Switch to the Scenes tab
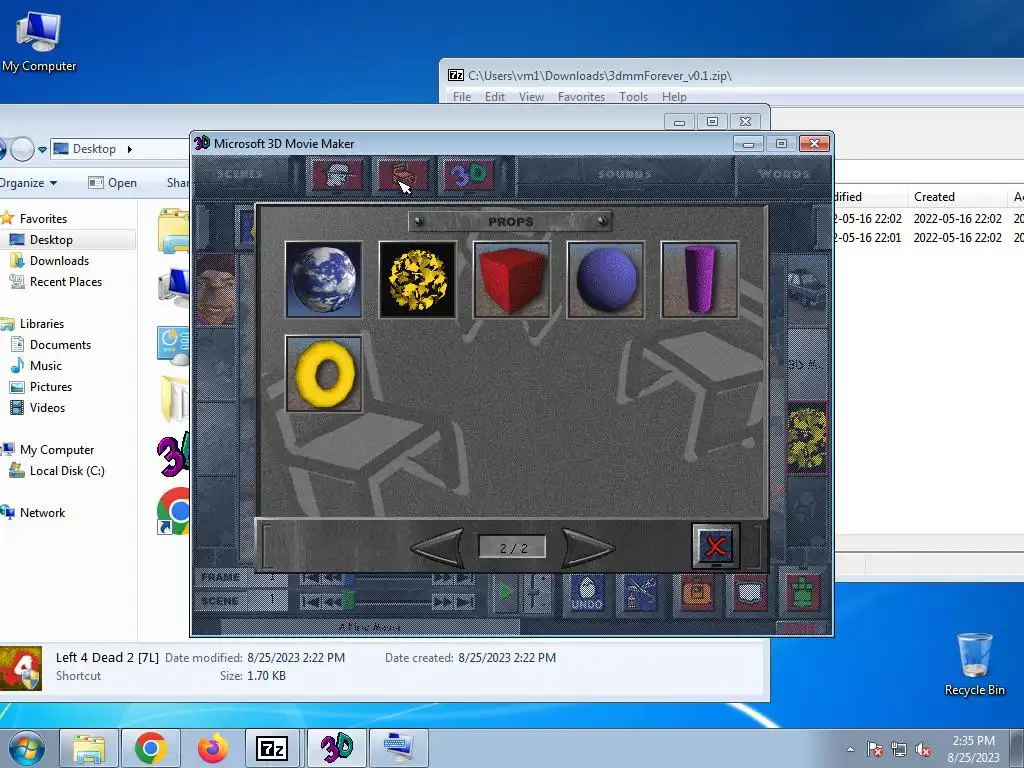 (x=240, y=174)
